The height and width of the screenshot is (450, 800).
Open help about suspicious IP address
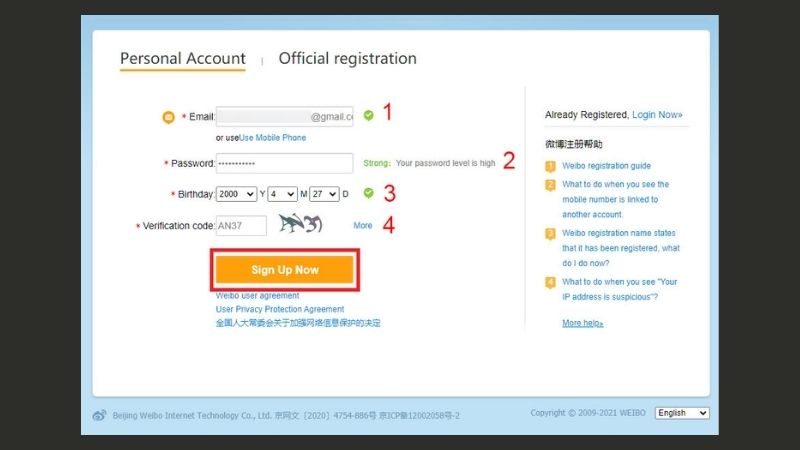[619, 289]
